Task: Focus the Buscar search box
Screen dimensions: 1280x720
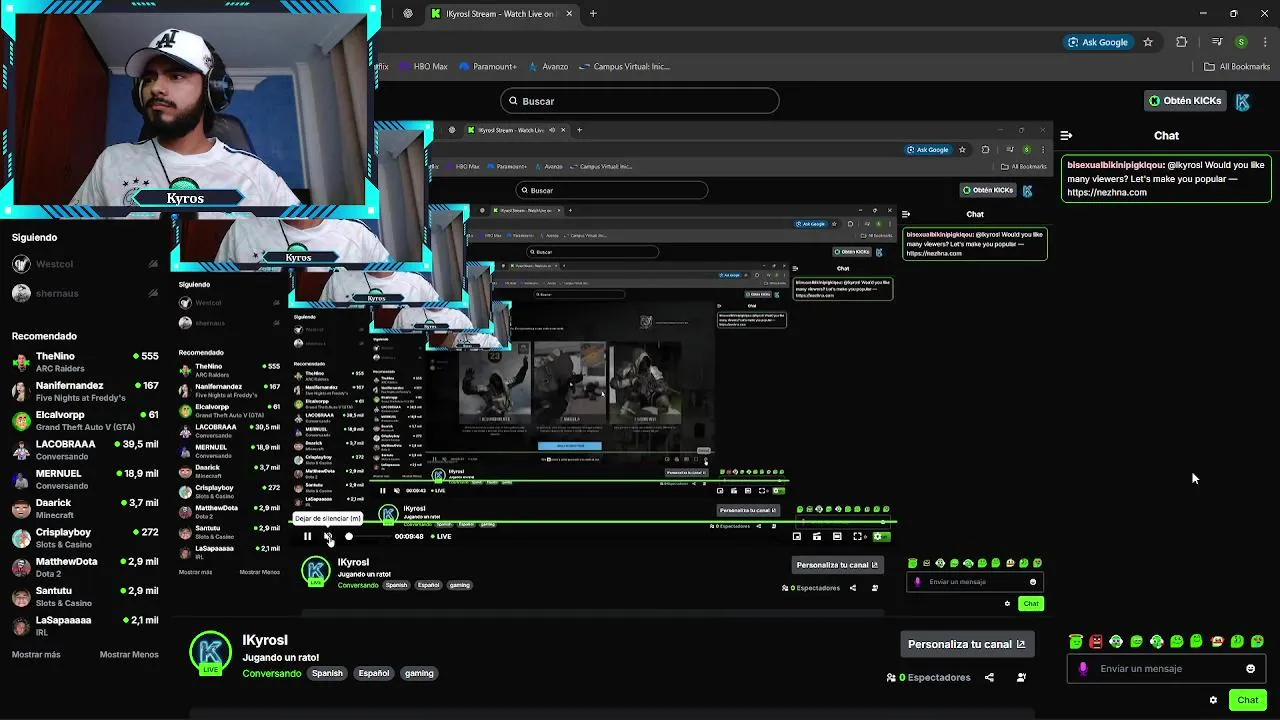Action: pyautogui.click(x=640, y=101)
